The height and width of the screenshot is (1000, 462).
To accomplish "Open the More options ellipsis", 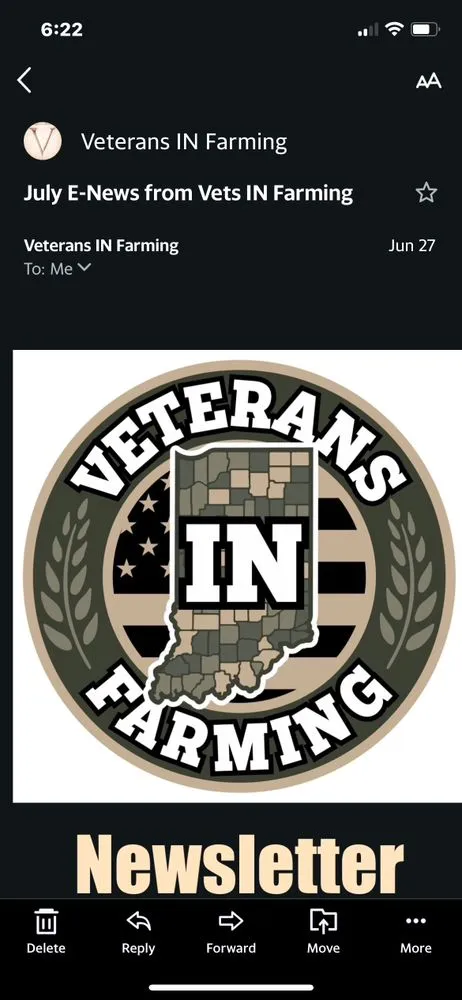I will [x=415, y=920].
